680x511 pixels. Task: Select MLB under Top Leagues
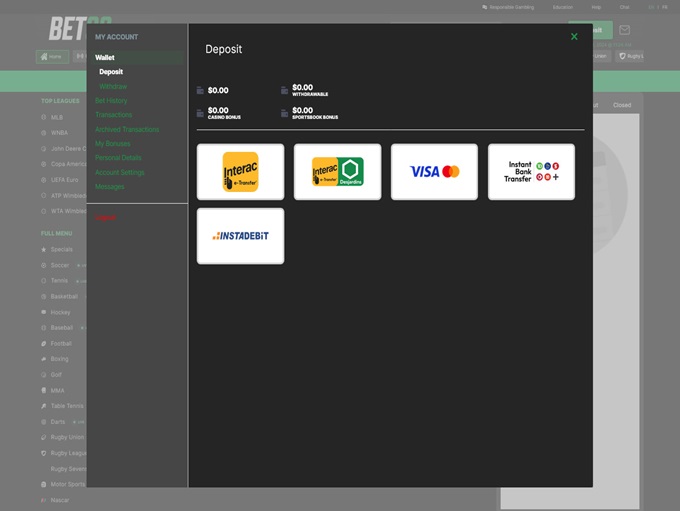[x=57, y=117]
